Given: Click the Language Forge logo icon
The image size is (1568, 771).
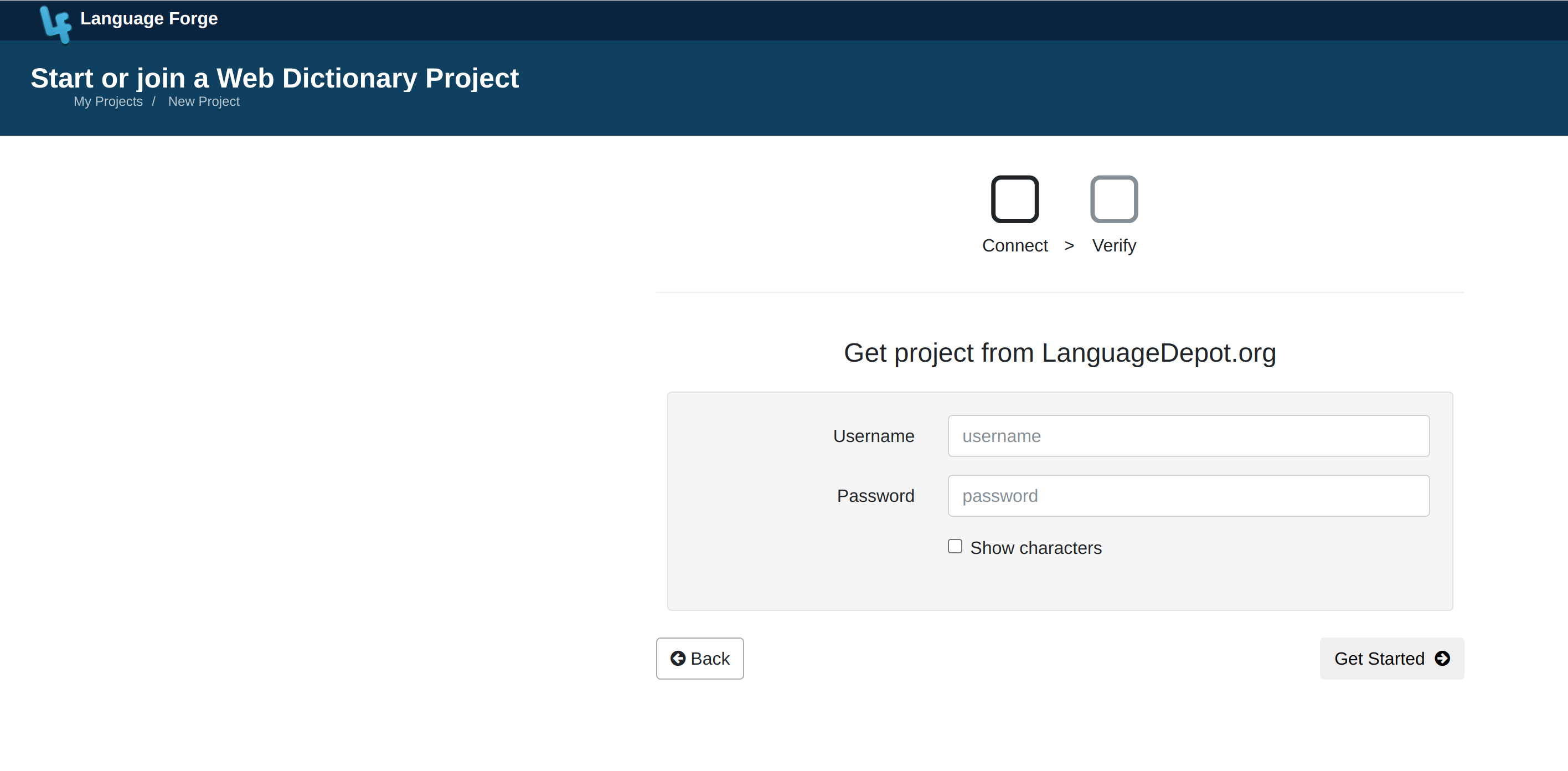Looking at the screenshot, I should tap(55, 24).
